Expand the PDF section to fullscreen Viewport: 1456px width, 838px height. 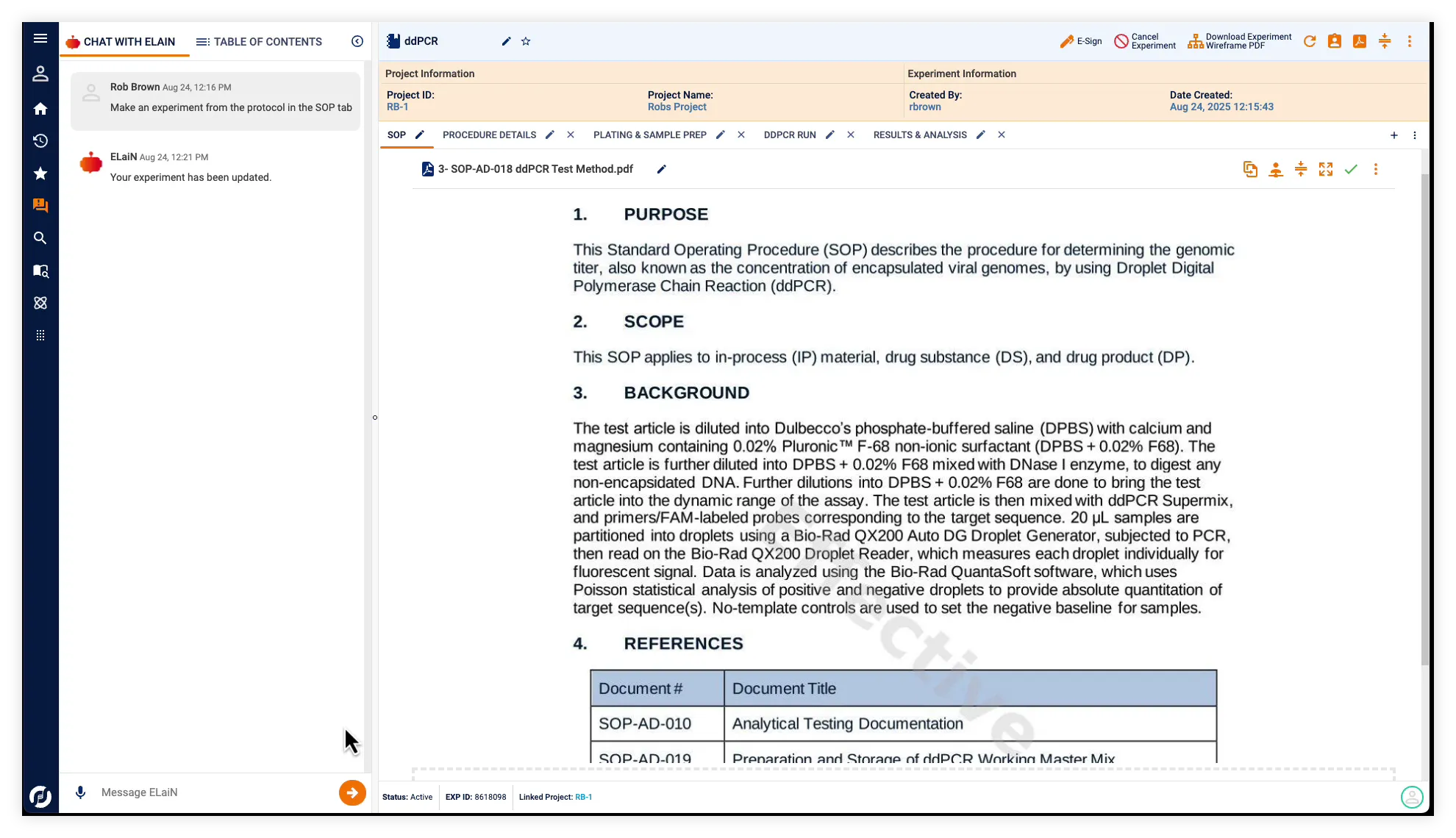(x=1326, y=169)
